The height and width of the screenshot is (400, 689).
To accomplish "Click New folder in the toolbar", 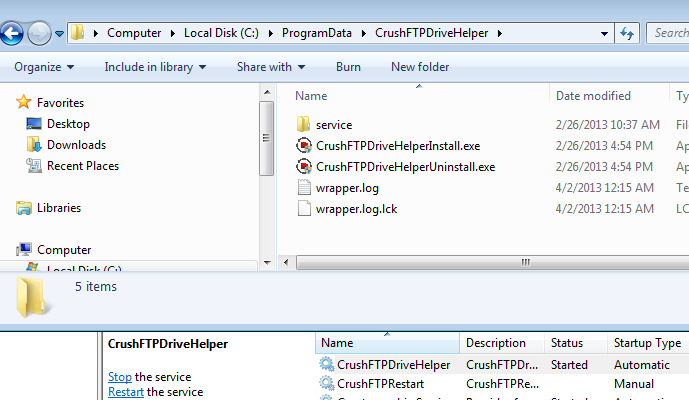I will pyautogui.click(x=420, y=67).
